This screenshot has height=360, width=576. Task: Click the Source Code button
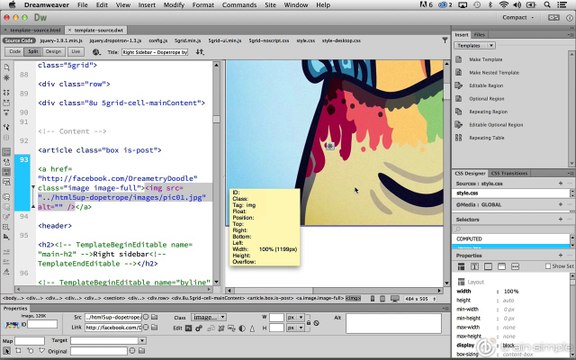pos(19,41)
